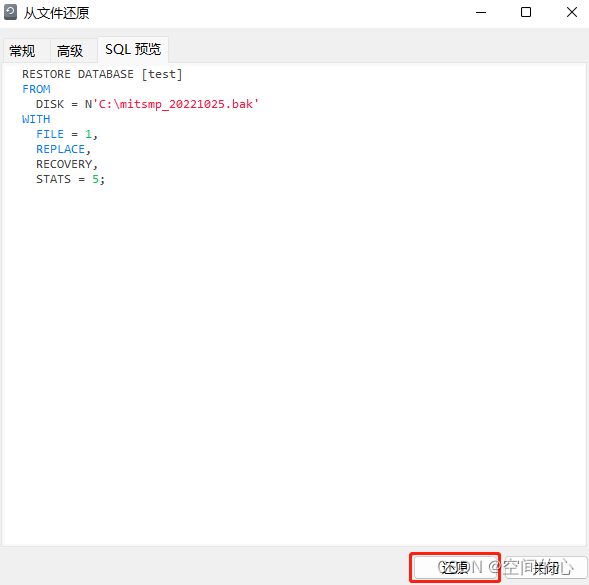Select the SQL 预览 tab
Viewport: 589px width, 585px height.
(133, 49)
